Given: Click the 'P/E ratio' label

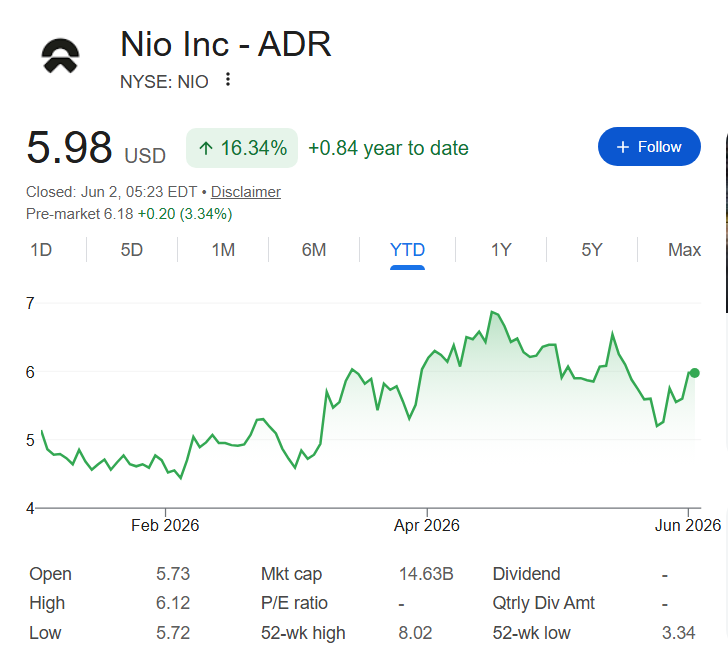Looking at the screenshot, I should coord(294,603).
